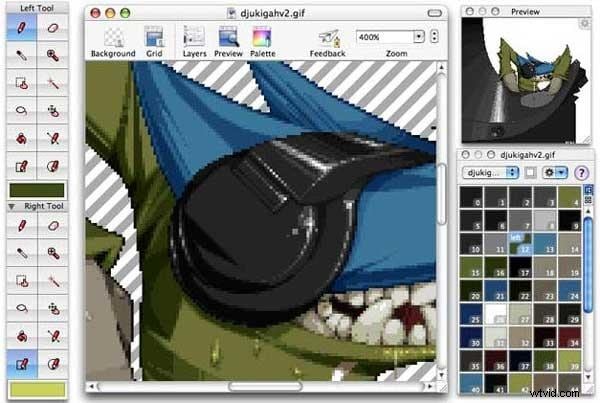The height and width of the screenshot is (403, 600).
Task: Select palette color swatch 34
Action: (570, 337)
